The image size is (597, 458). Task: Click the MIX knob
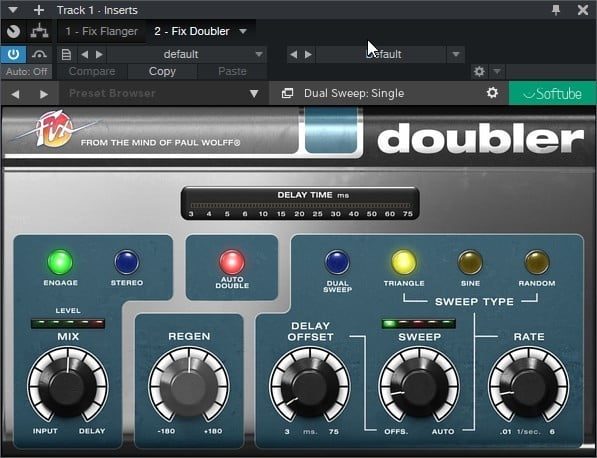68,386
